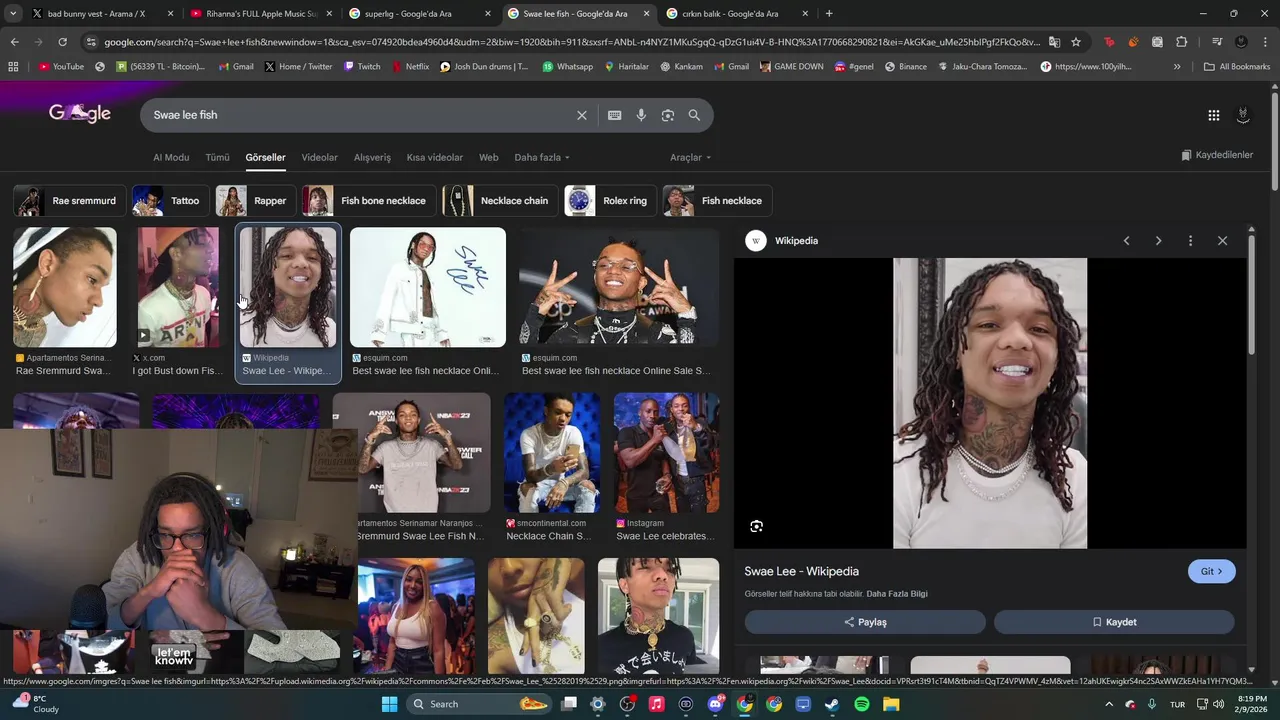Open esquim.com signature jacket thumbnail
This screenshot has height=720, width=1280.
coord(428,288)
